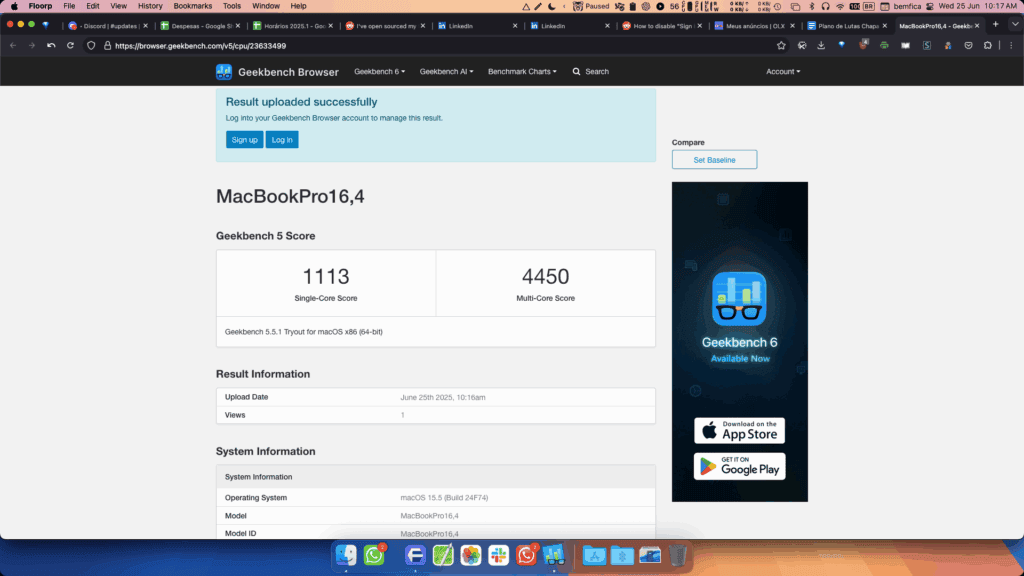Open the Bookmarks menu in the menu bar
This screenshot has width=1024, height=576.
coord(188,6)
